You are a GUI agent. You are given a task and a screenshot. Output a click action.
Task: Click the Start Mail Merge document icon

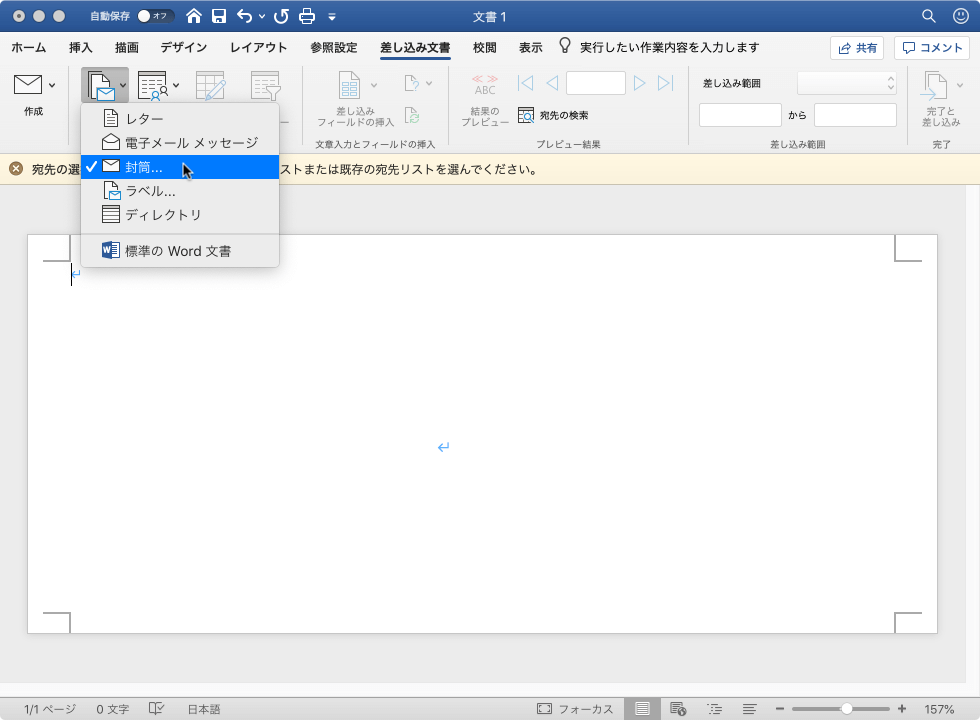pyautogui.click(x=100, y=85)
